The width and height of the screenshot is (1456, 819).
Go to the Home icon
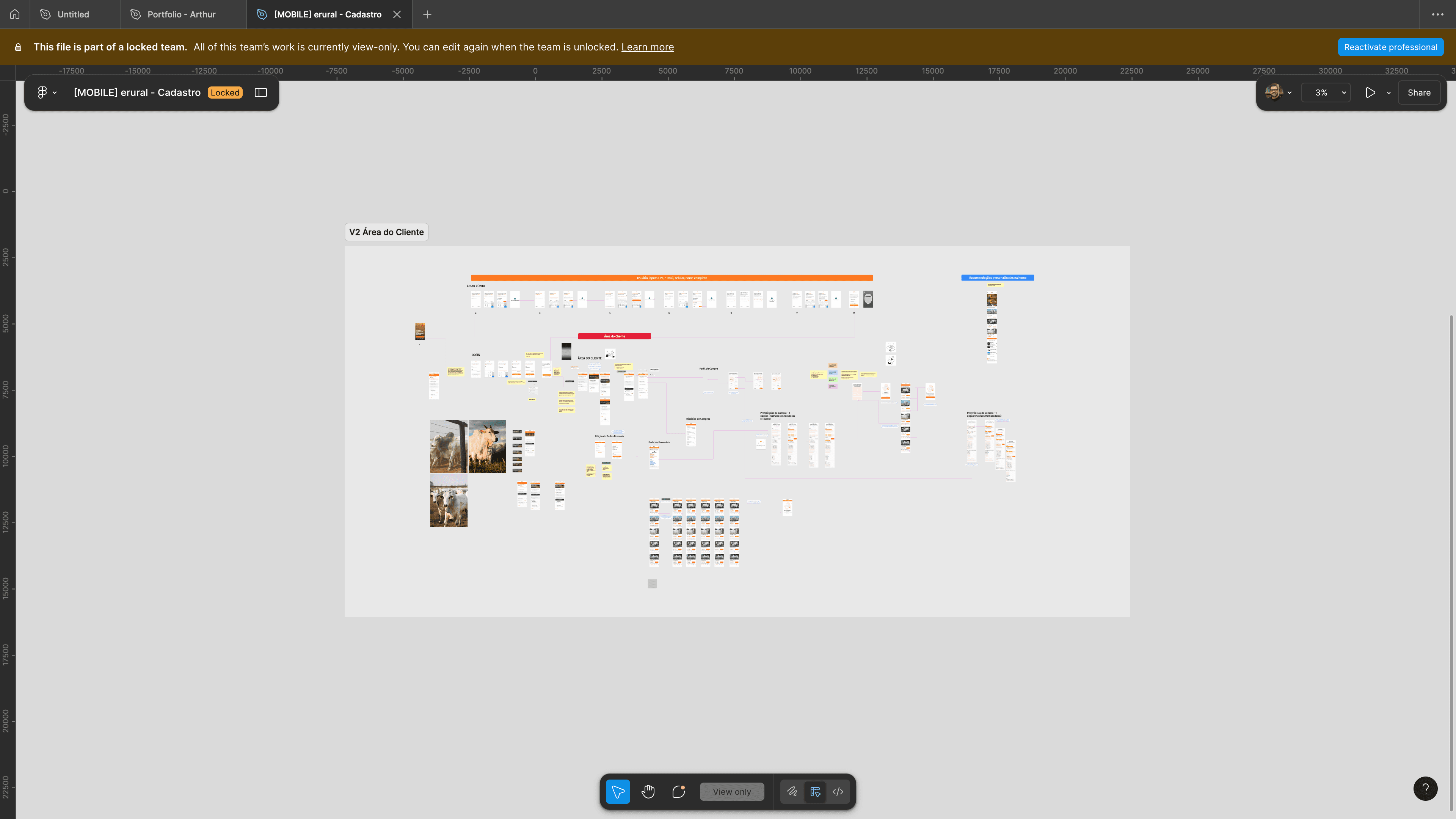click(x=15, y=14)
